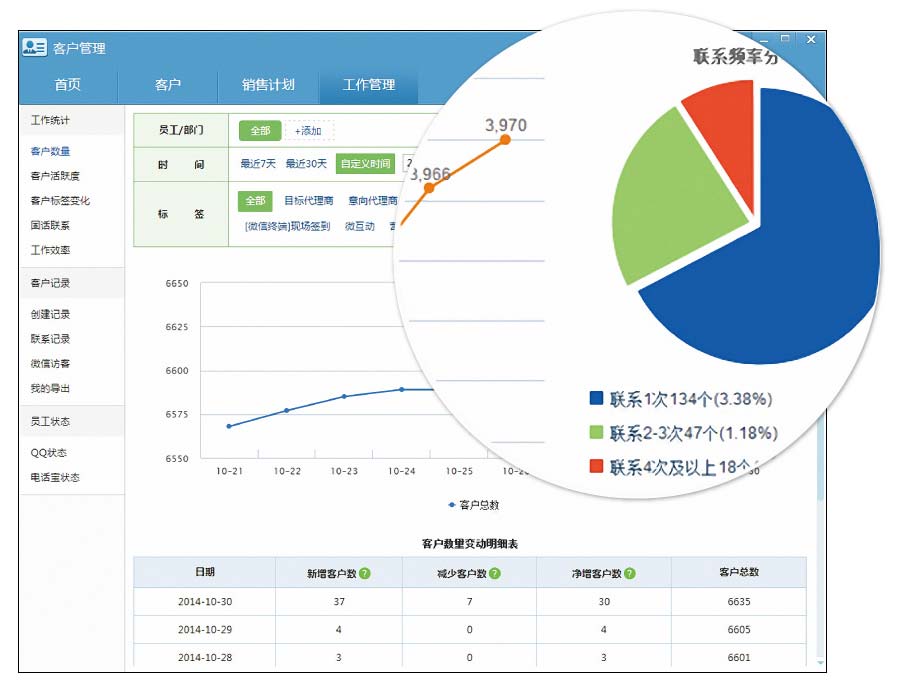
Task: Select the 2014-10-28 table row date
Action: coord(205,658)
